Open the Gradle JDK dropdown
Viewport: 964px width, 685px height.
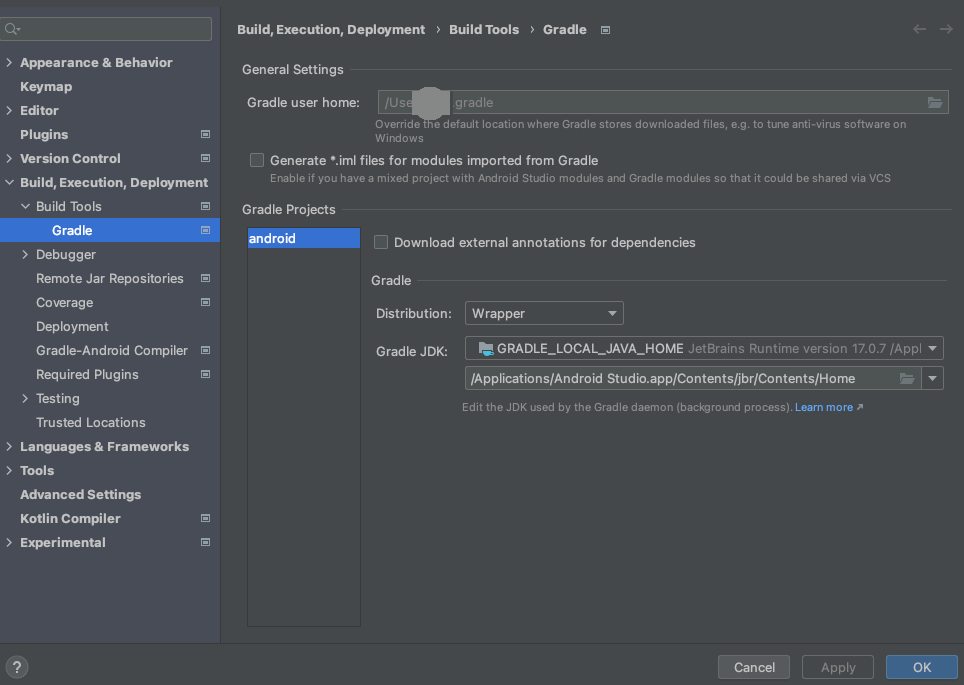click(x=704, y=348)
